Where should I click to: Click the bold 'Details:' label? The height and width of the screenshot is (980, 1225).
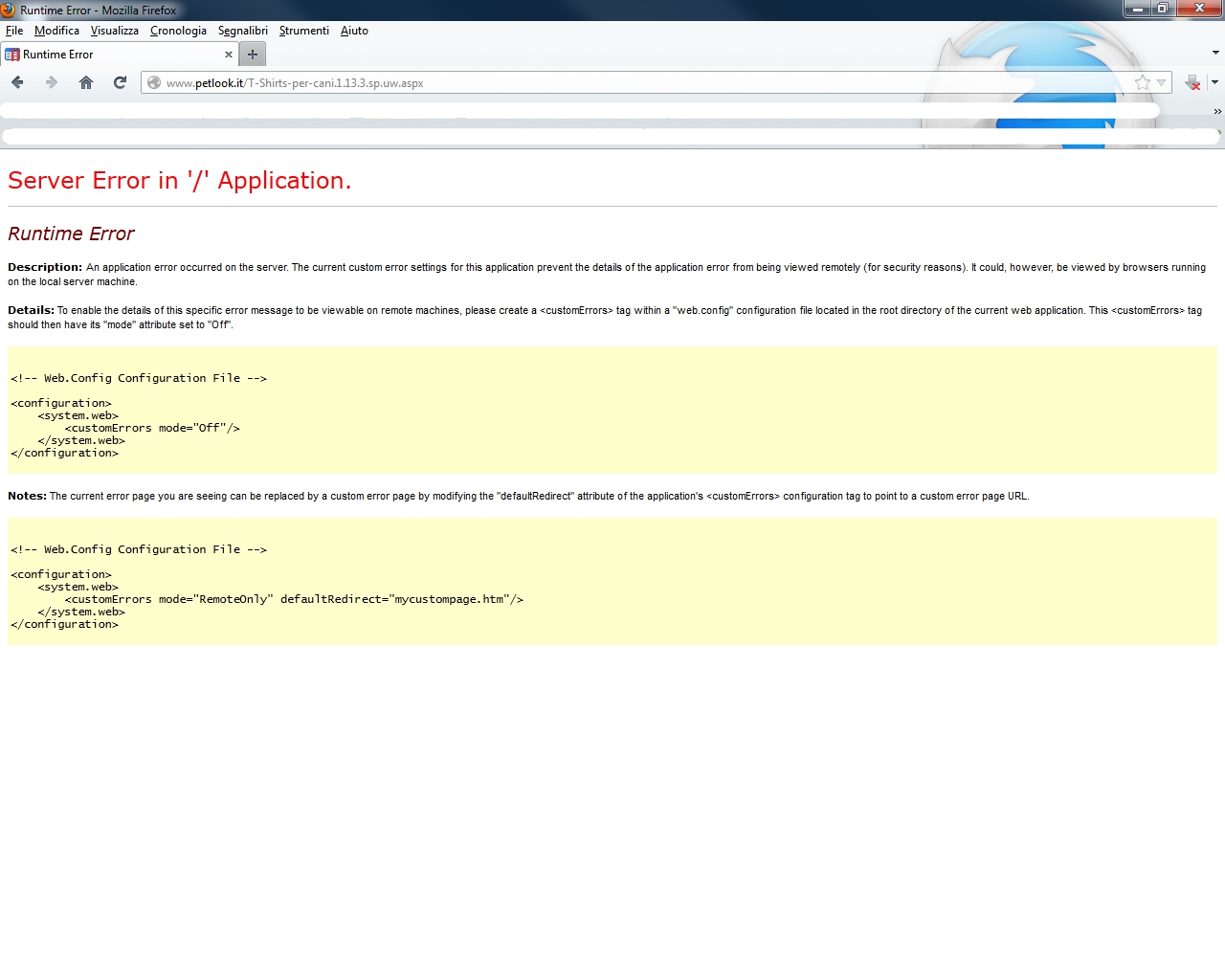(31, 310)
